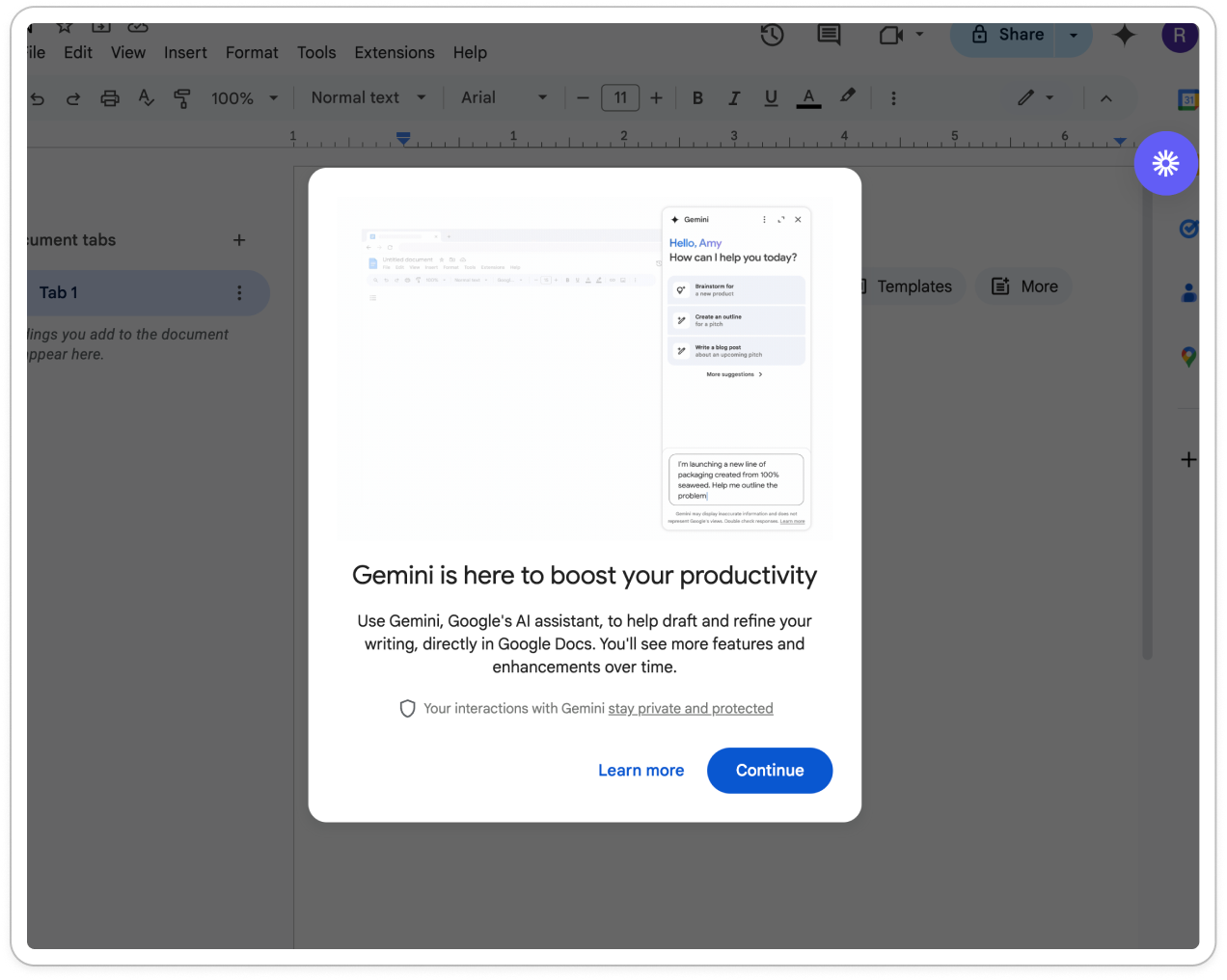Image resolution: width=1227 pixels, height=980 pixels.
Task: Click the Share button
Action: point(1007,36)
